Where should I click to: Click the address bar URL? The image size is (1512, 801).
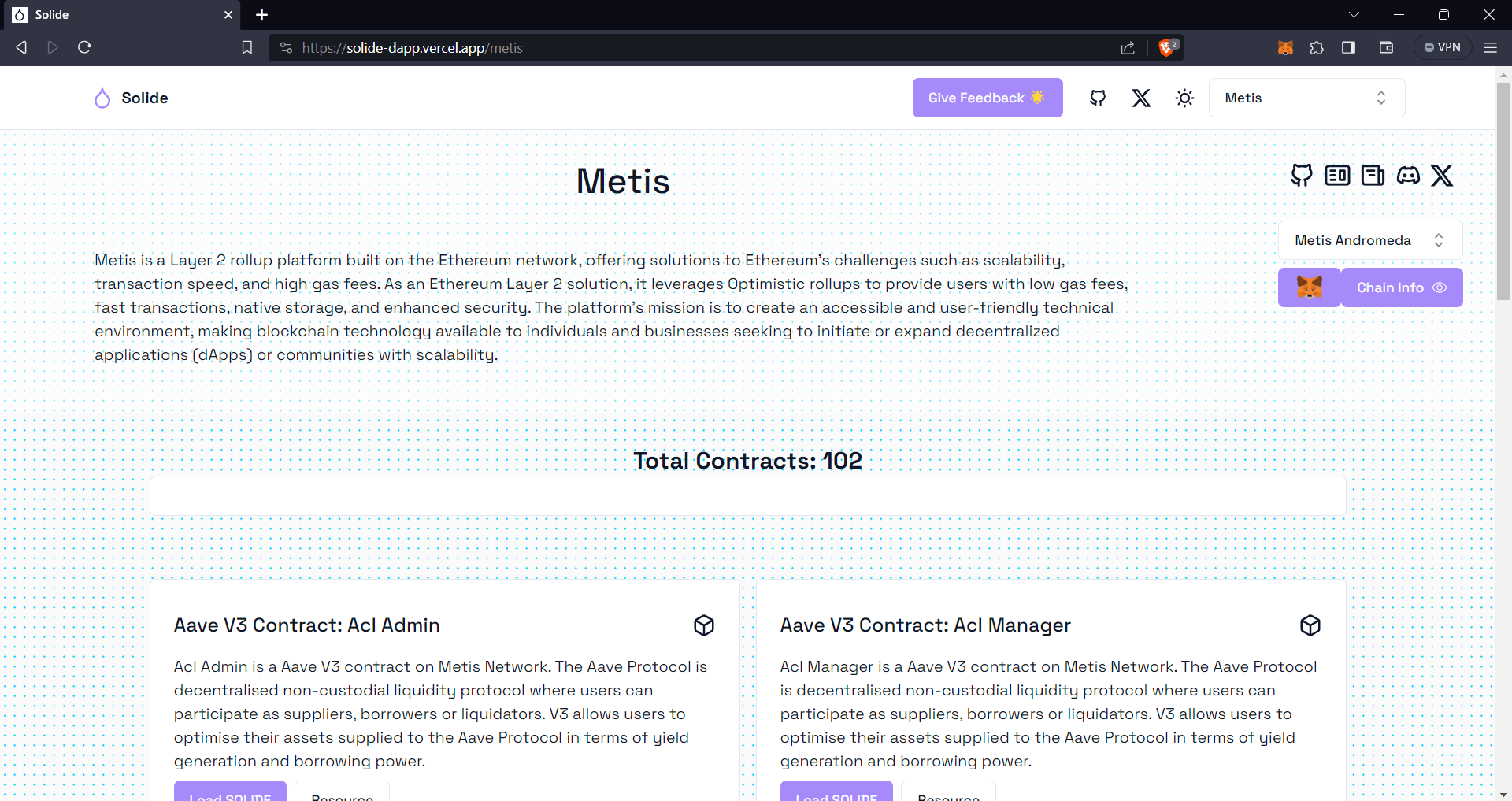tap(413, 47)
